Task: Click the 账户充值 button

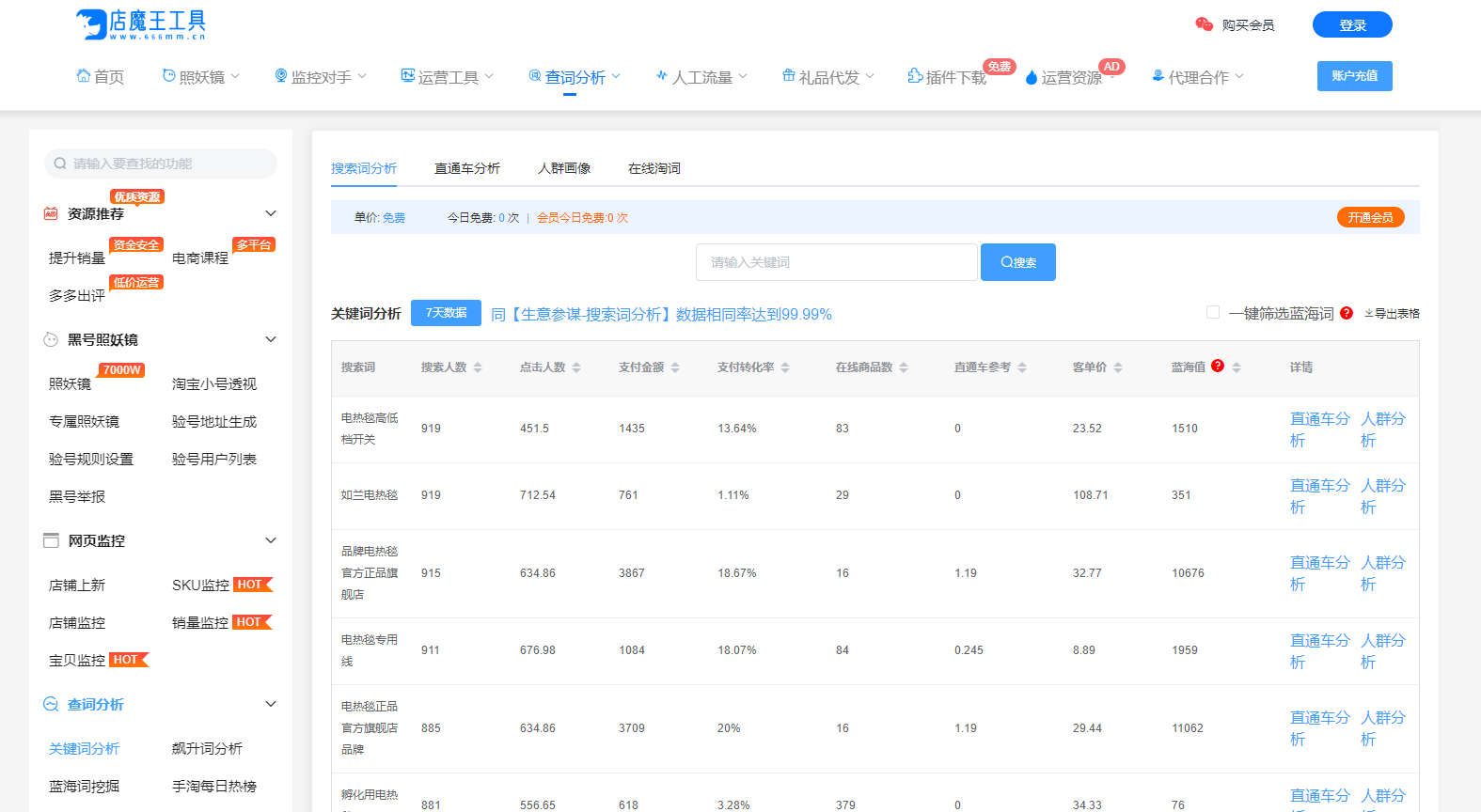Action: [1355, 76]
